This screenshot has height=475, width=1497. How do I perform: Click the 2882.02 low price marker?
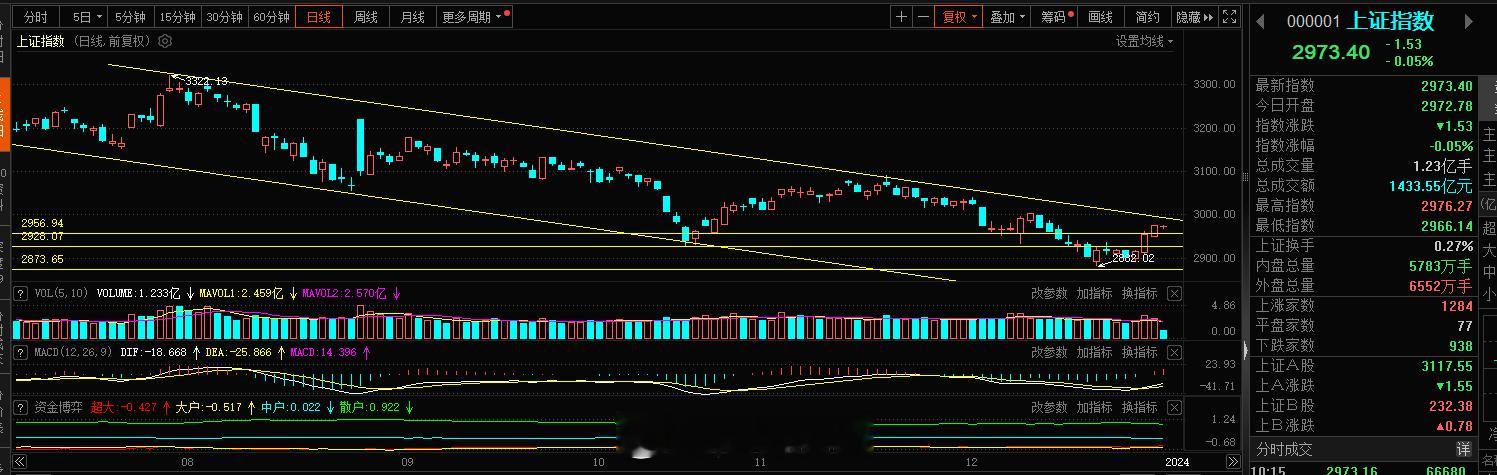click(1133, 258)
